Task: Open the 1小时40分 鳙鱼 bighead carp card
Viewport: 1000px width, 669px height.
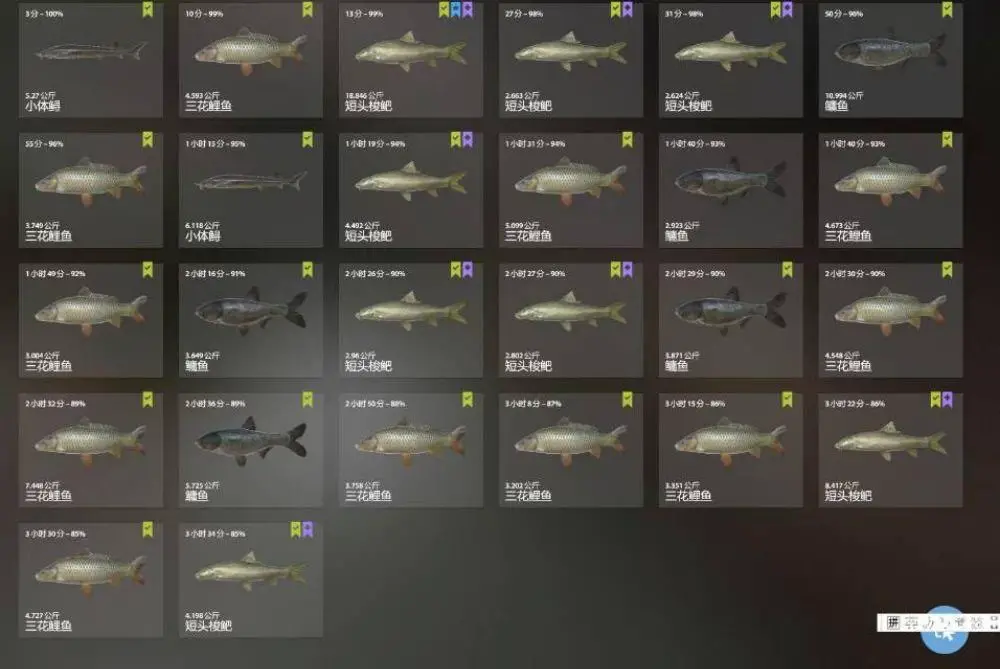Action: tap(730, 189)
